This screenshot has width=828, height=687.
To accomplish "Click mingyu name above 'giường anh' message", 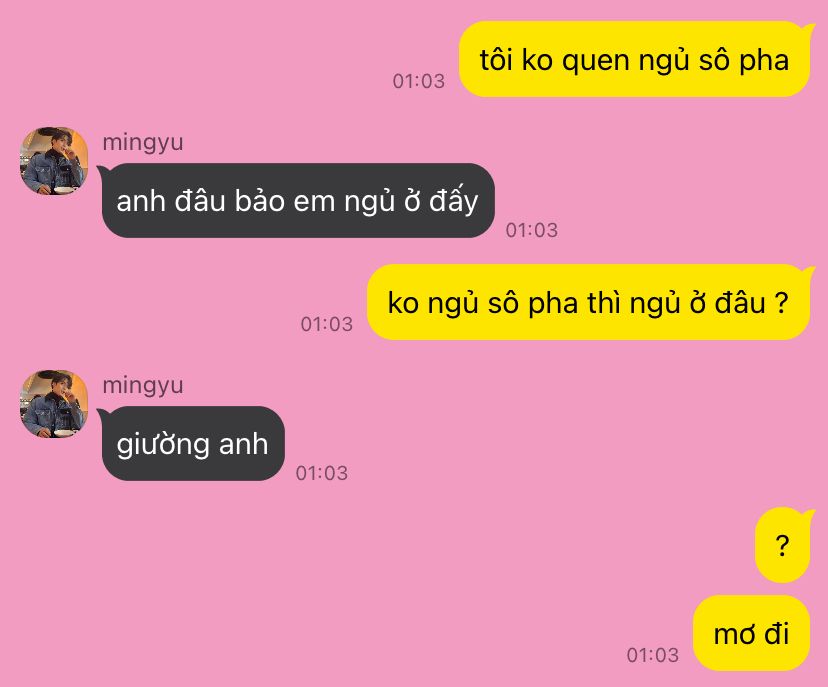I will click(143, 385).
